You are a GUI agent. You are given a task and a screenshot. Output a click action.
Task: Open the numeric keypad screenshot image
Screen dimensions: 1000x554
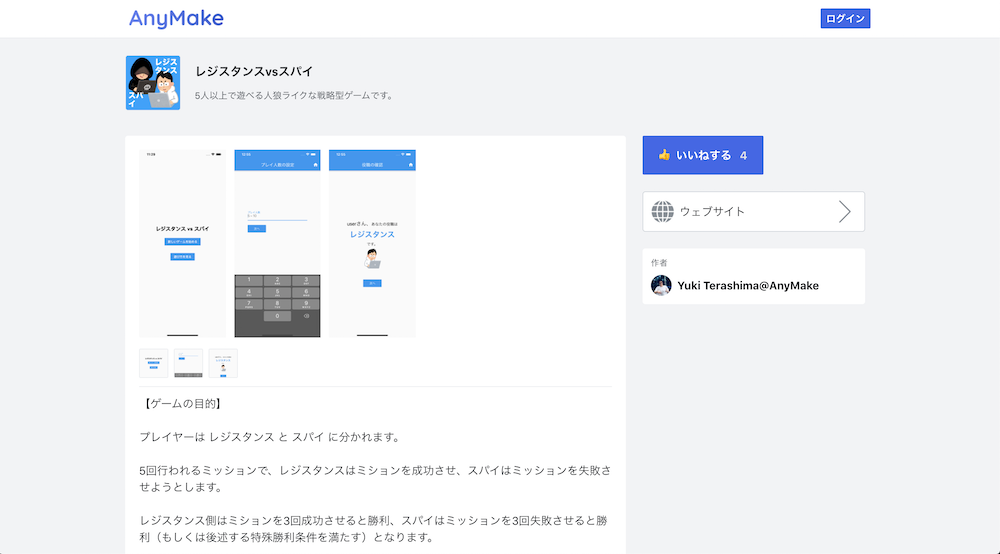point(277,243)
